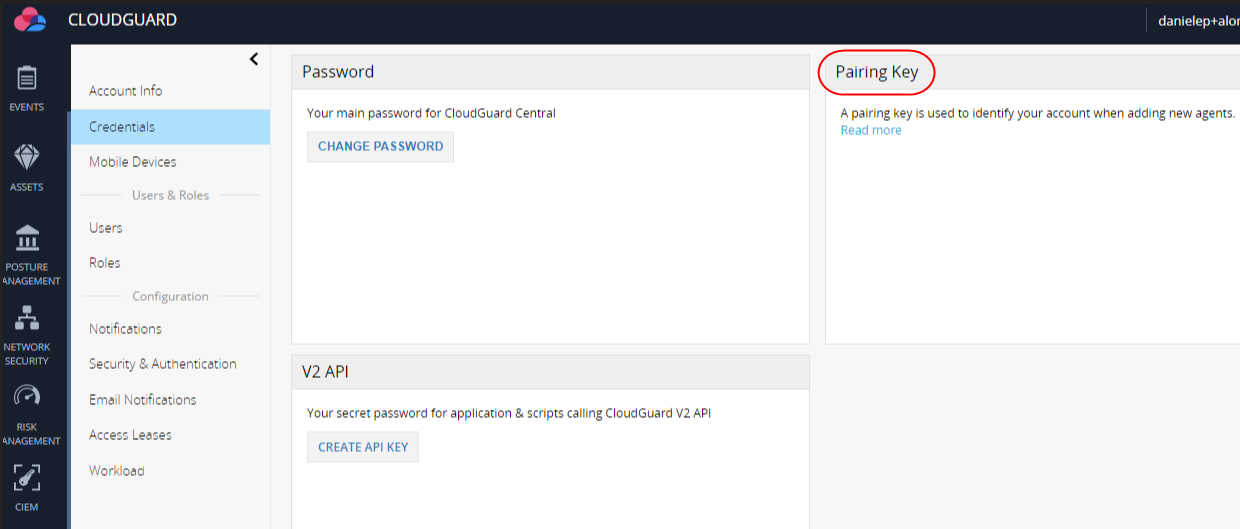Collapse the settings side menu arrow

[x=254, y=59]
